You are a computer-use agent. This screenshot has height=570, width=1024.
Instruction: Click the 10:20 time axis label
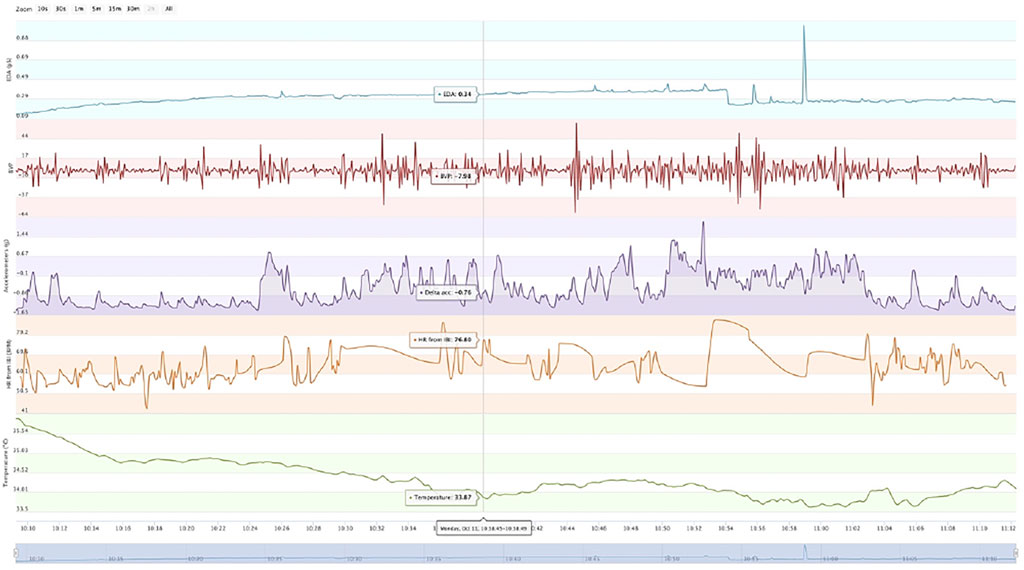(186, 528)
